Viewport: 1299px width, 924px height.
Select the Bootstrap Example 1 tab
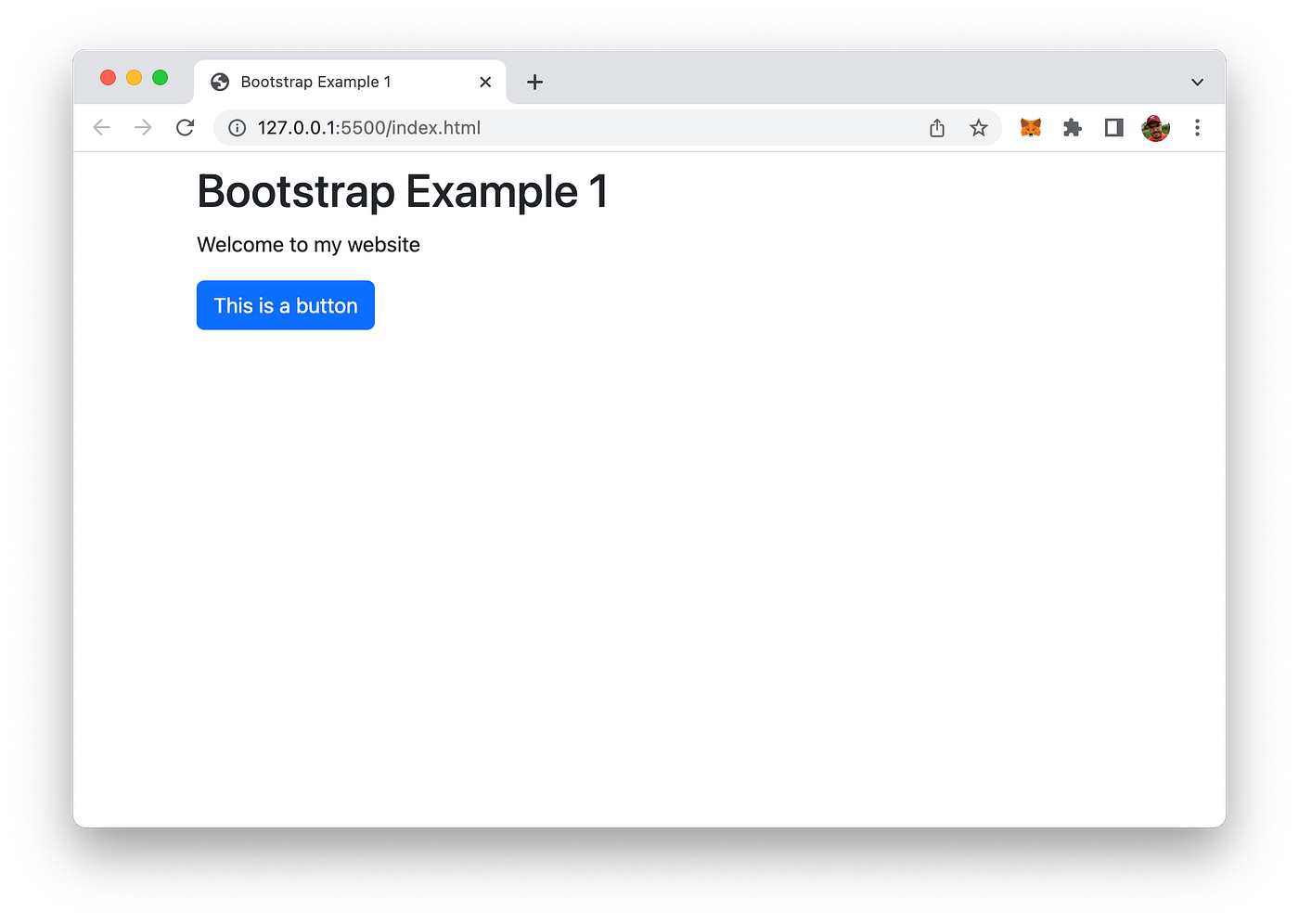click(315, 82)
